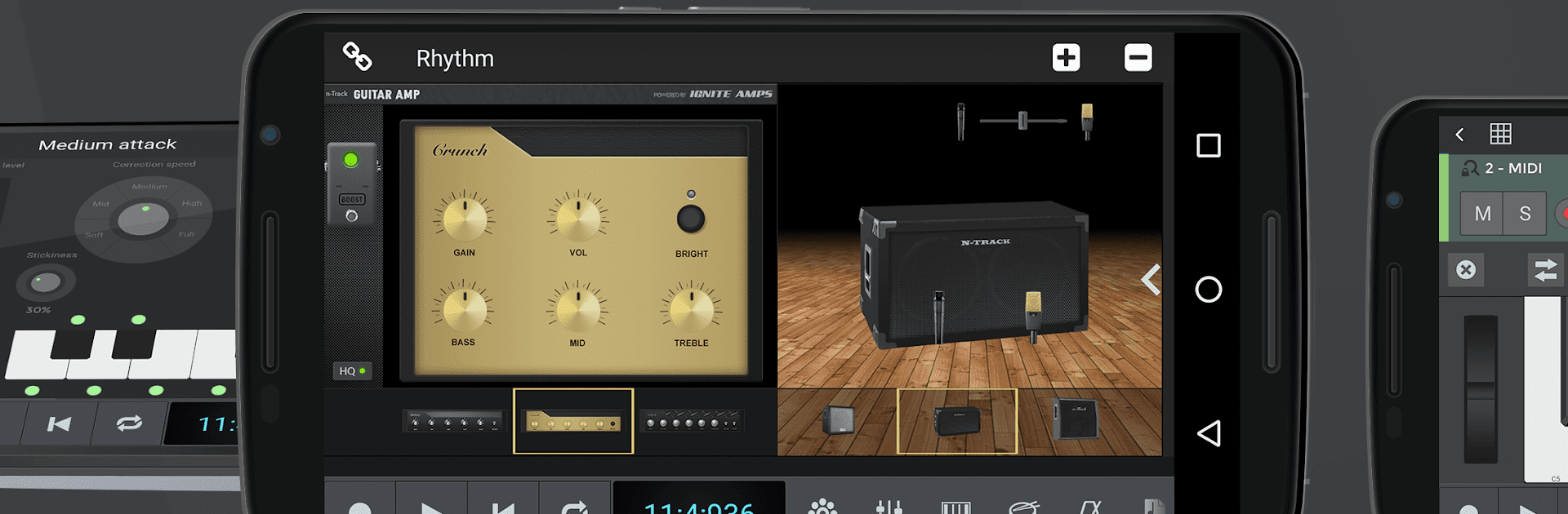Adjust the BASS knob

[x=464, y=308]
